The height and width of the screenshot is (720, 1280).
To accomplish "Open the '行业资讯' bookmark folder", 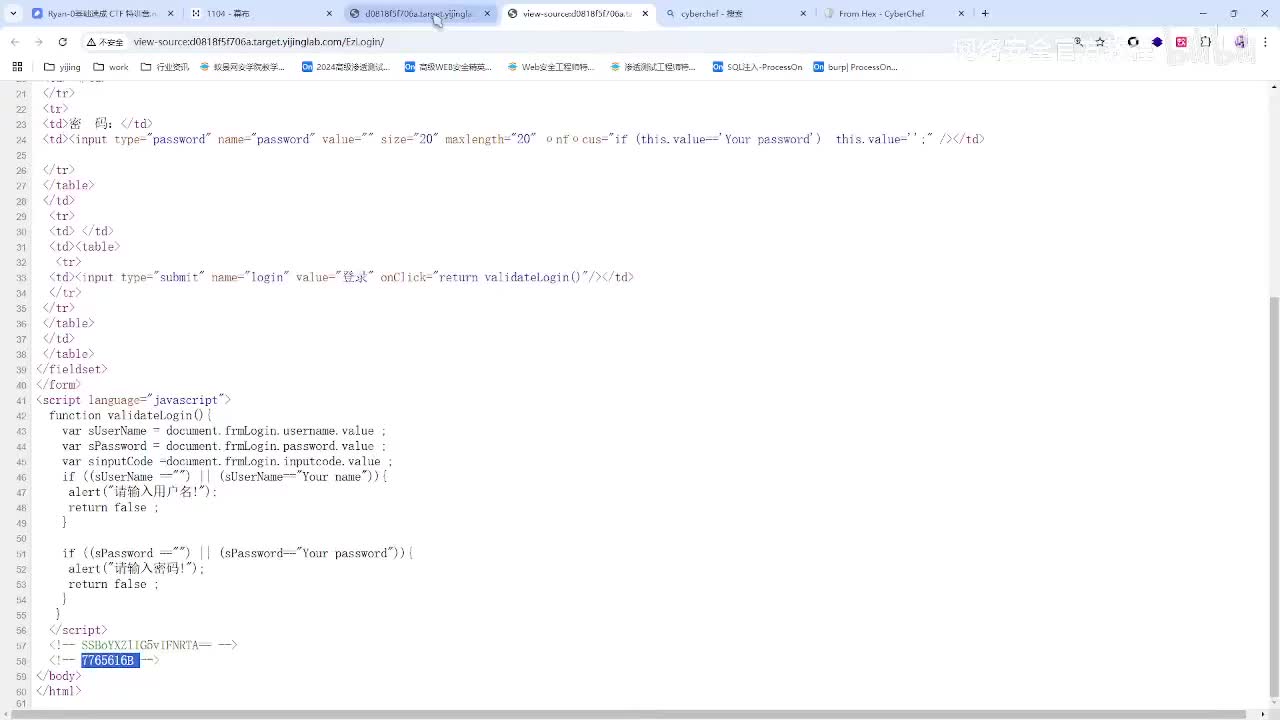I will pos(165,67).
